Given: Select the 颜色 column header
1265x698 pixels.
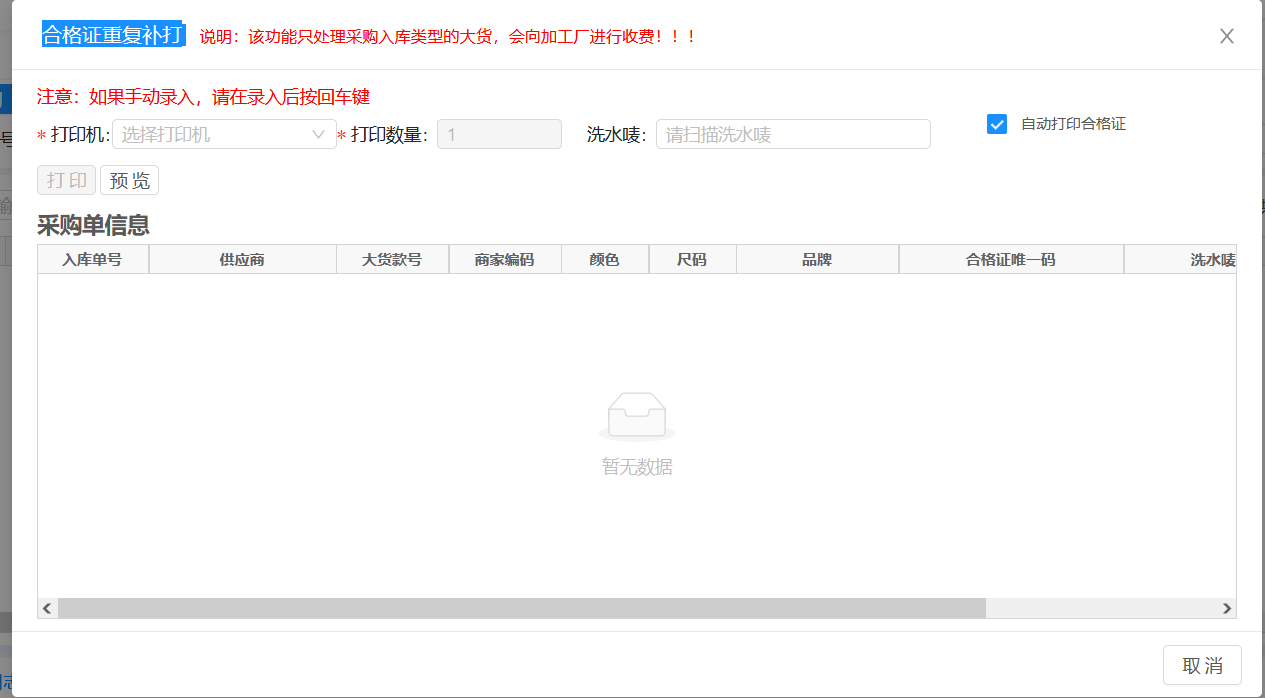Looking at the screenshot, I should tap(604, 260).
